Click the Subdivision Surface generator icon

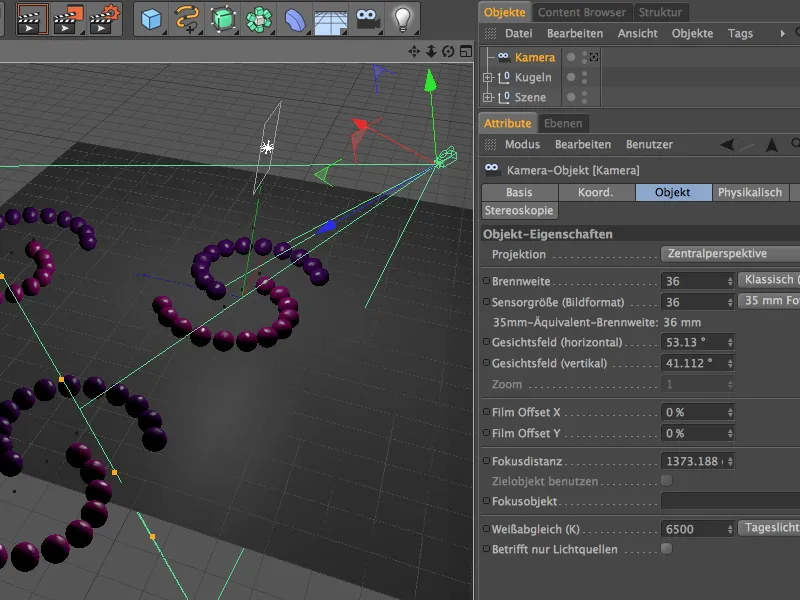tap(223, 19)
